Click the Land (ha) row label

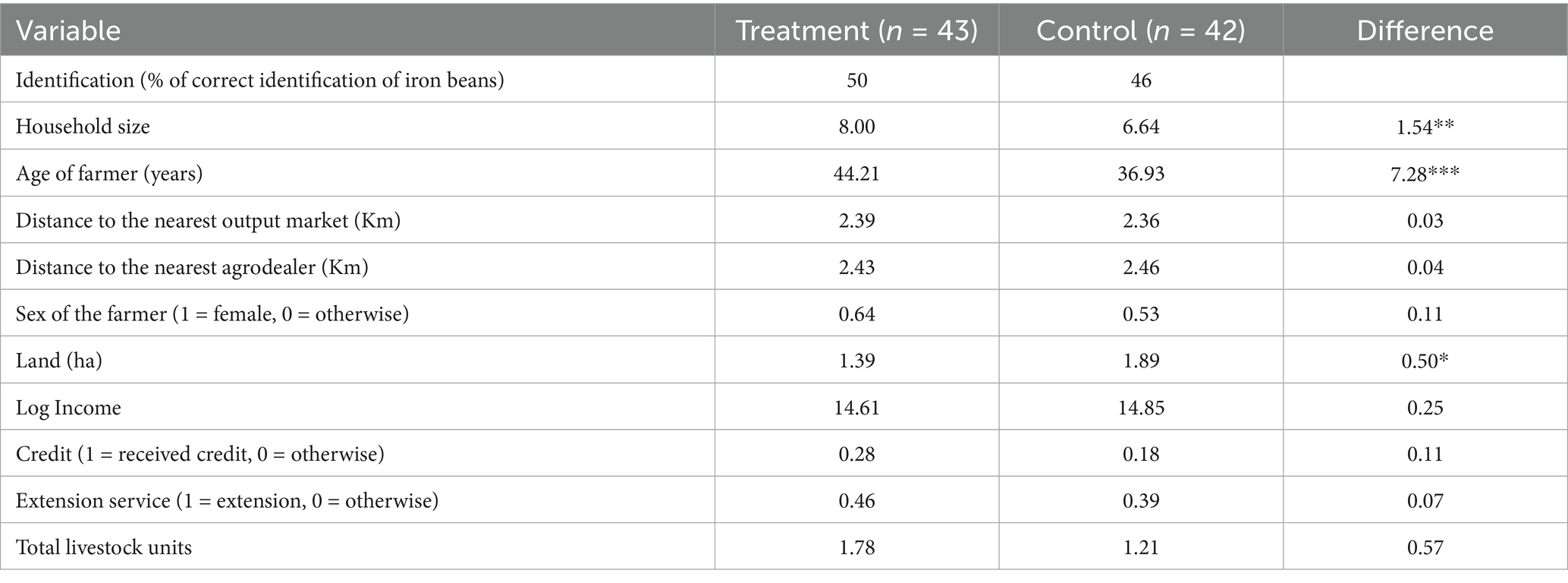click(58, 361)
